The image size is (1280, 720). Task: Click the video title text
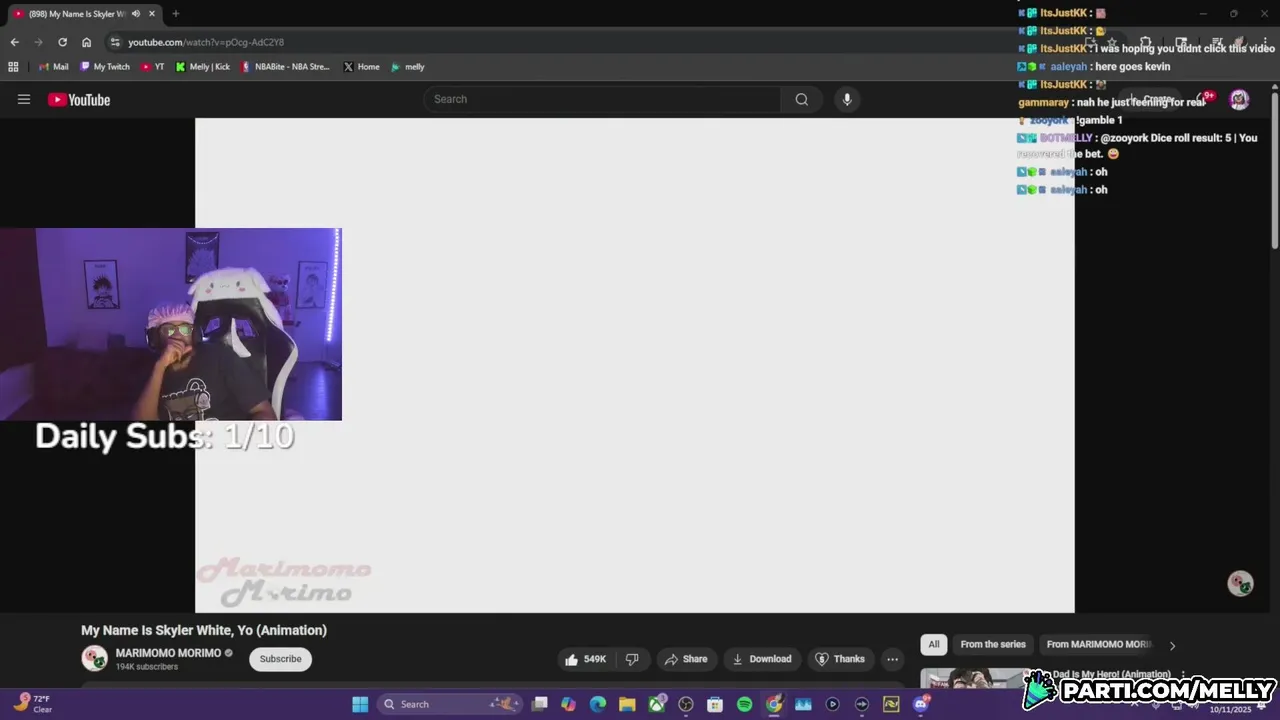[204, 630]
